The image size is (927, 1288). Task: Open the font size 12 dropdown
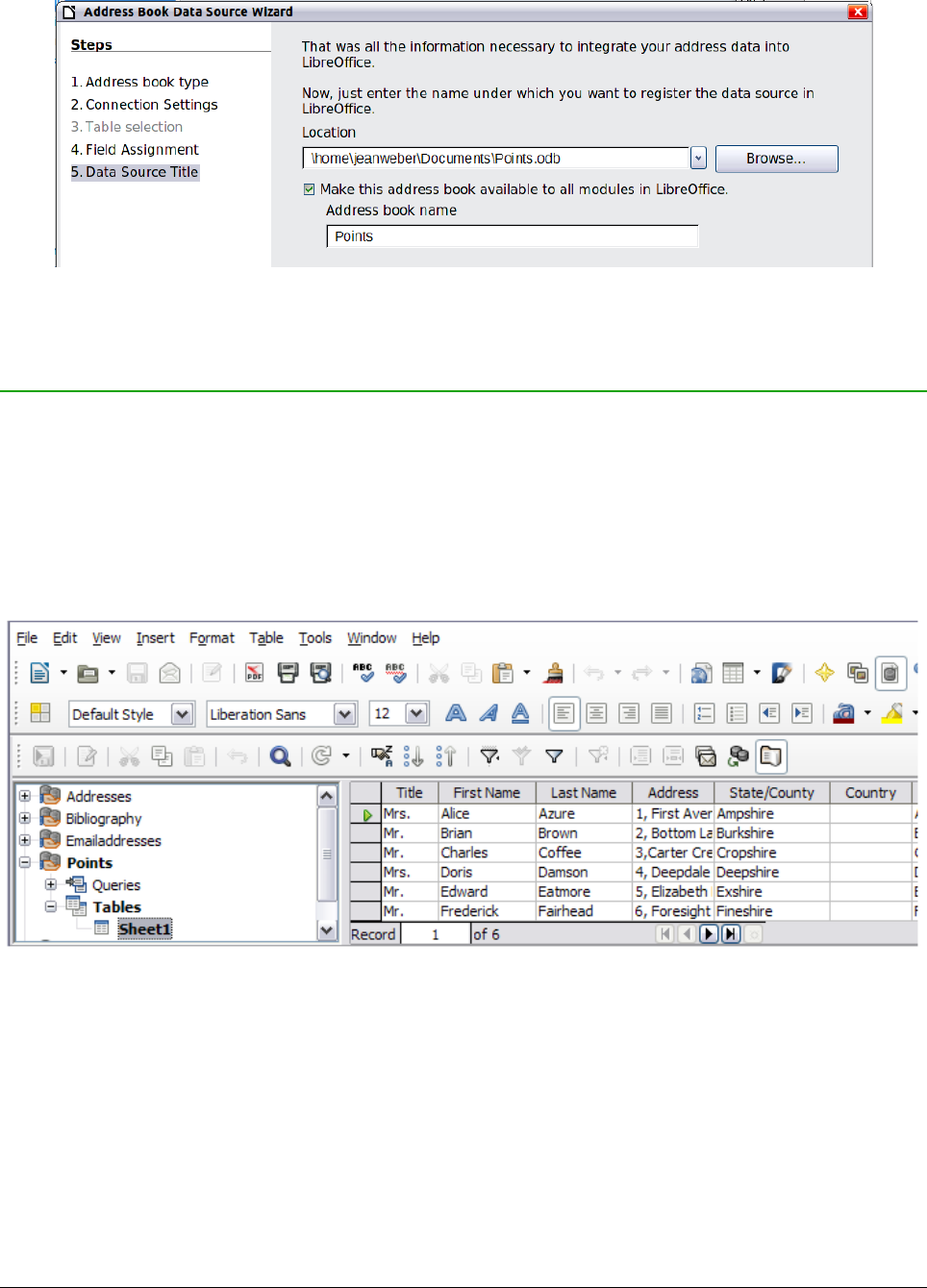tap(416, 714)
